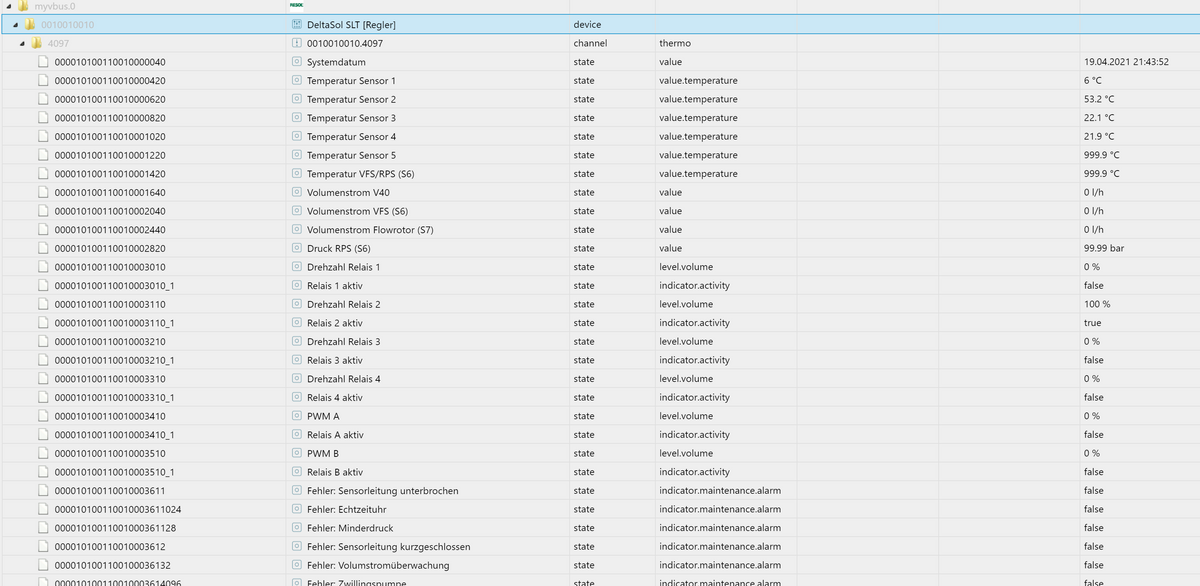Click the Drehzahl Relais 3 name
This screenshot has height=586, width=1200.
tap(344, 342)
